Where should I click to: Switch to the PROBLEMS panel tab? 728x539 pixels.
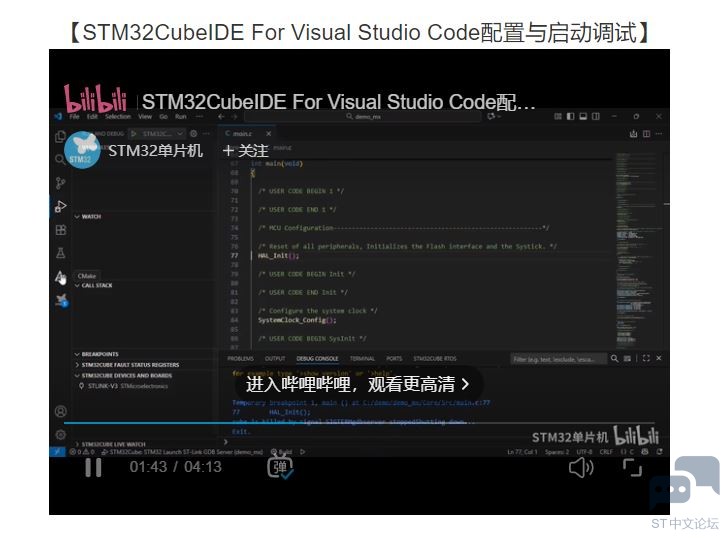tap(240, 358)
